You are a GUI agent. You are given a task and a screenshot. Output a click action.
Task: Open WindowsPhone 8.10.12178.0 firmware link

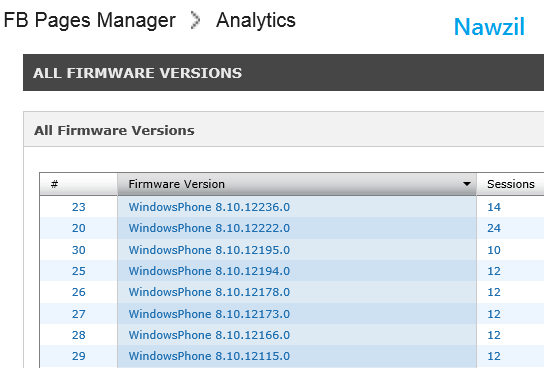coord(209,292)
